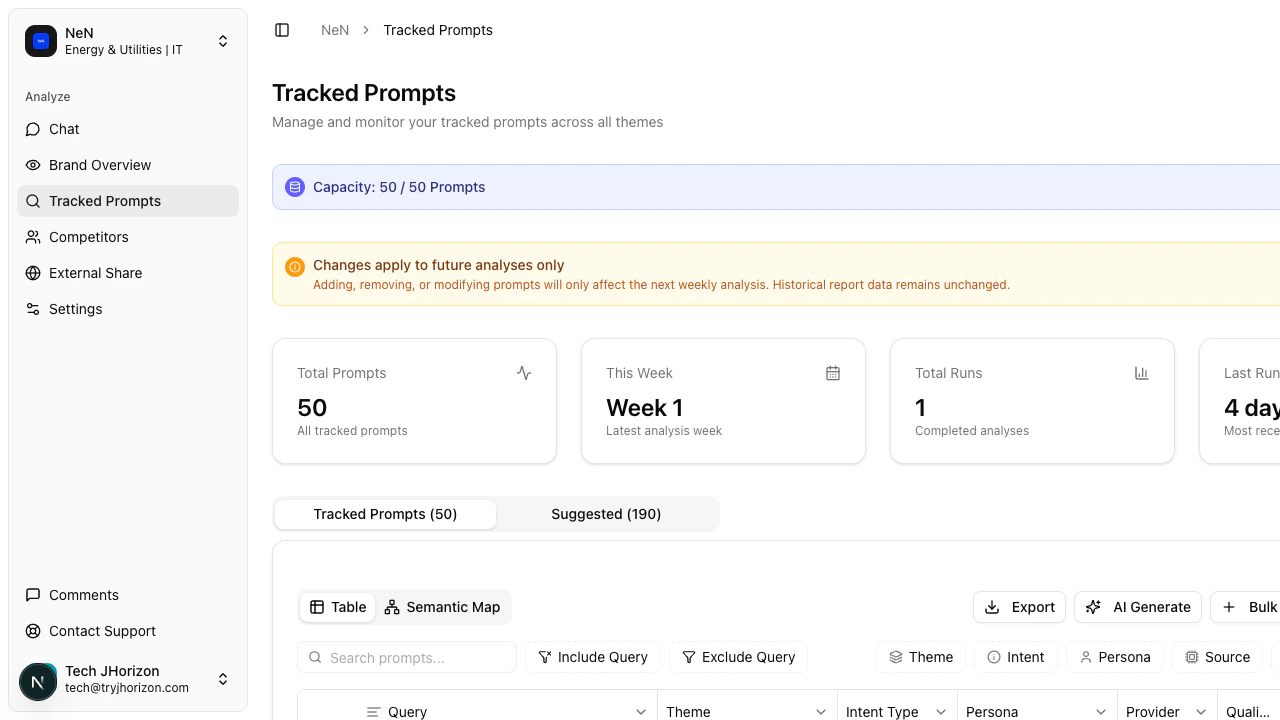Toggle the Exclude Query filter
Screen dimensions: 1280x720
click(739, 657)
